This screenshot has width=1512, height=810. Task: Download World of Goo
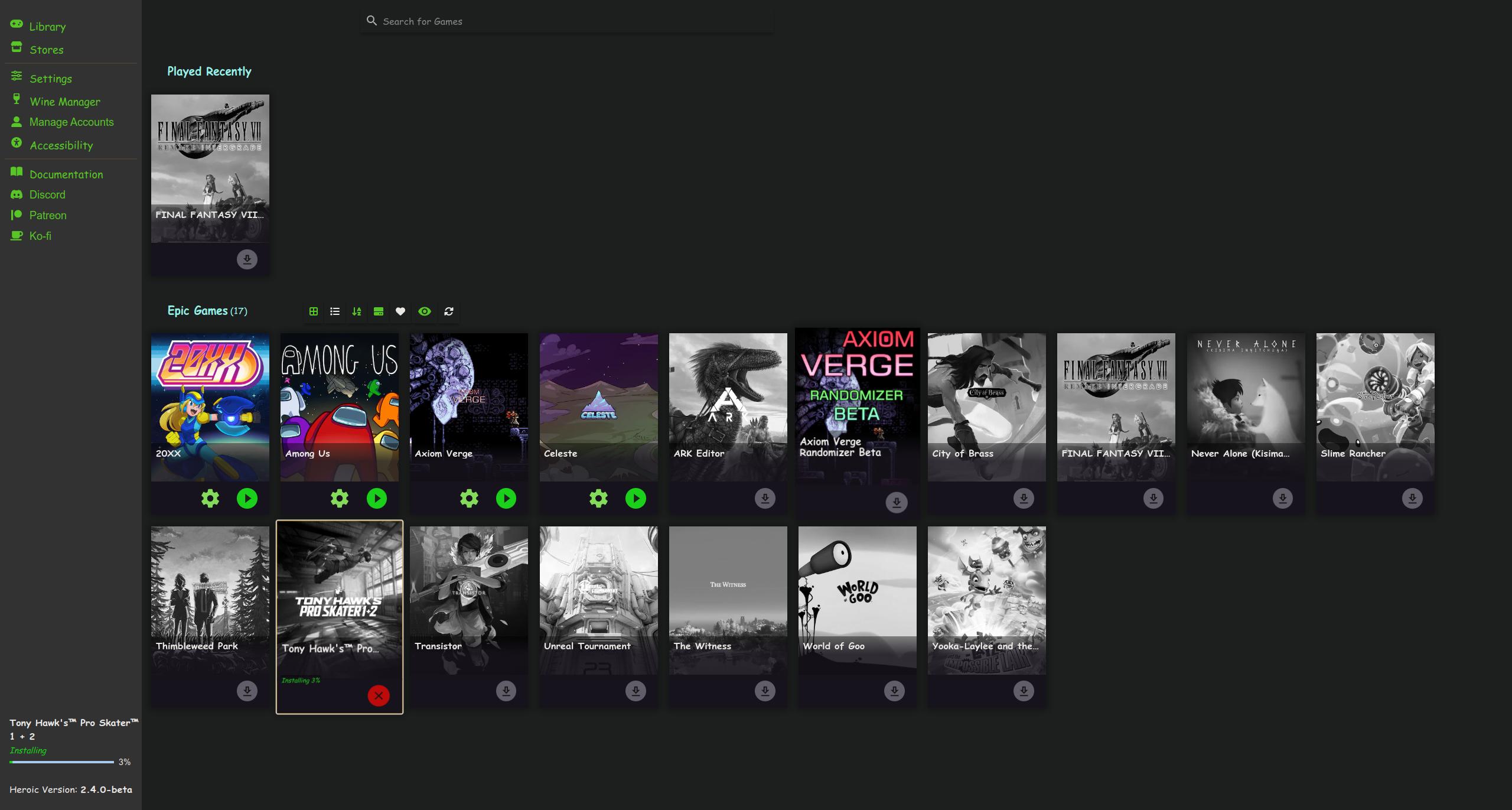tap(894, 691)
